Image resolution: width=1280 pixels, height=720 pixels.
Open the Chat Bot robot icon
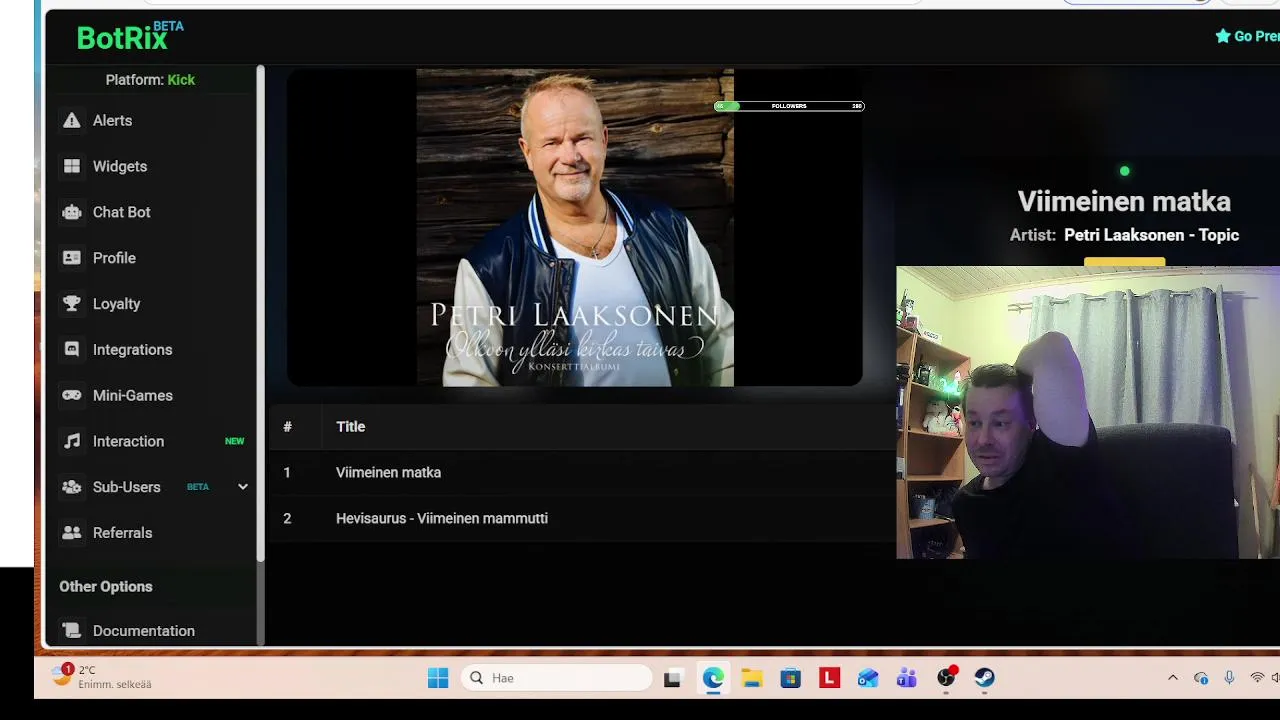71,212
